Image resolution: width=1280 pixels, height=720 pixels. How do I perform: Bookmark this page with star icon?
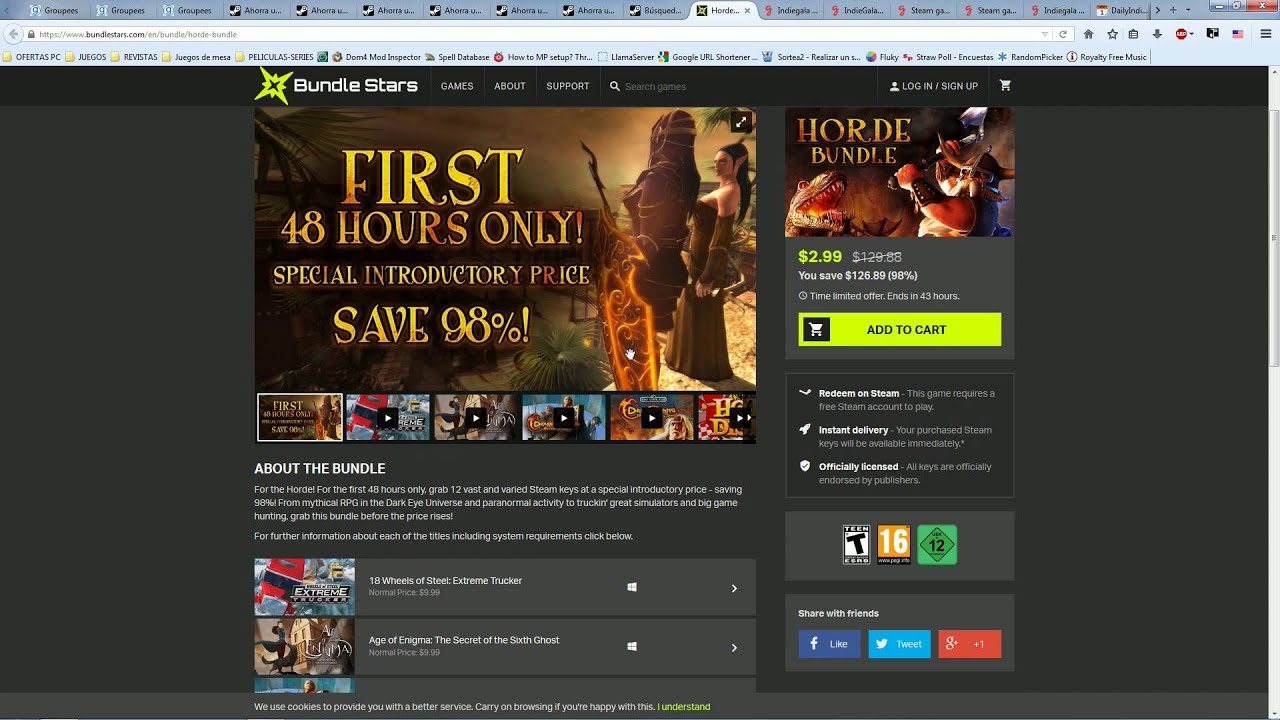1112,34
